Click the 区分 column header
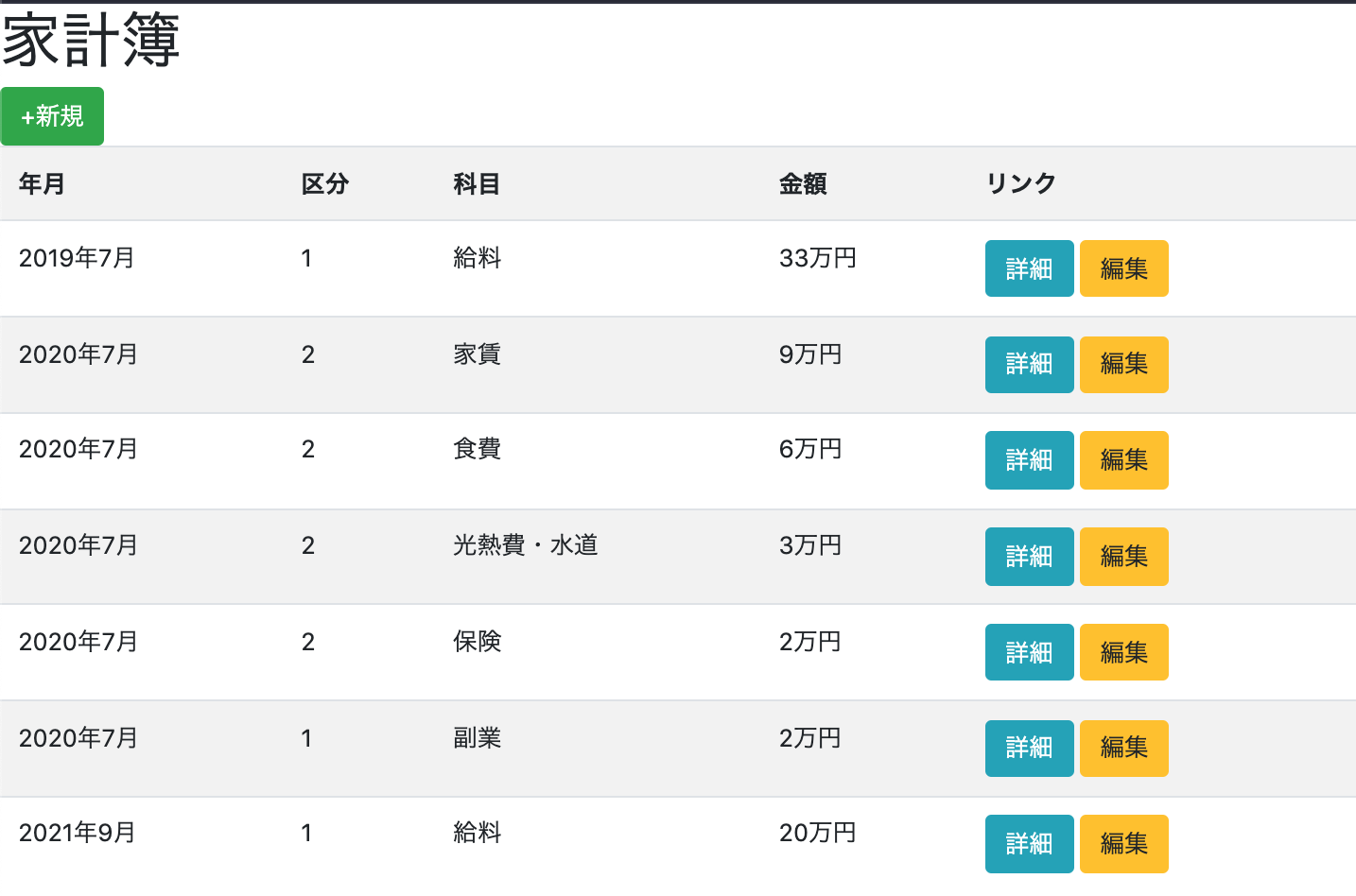 [x=326, y=184]
